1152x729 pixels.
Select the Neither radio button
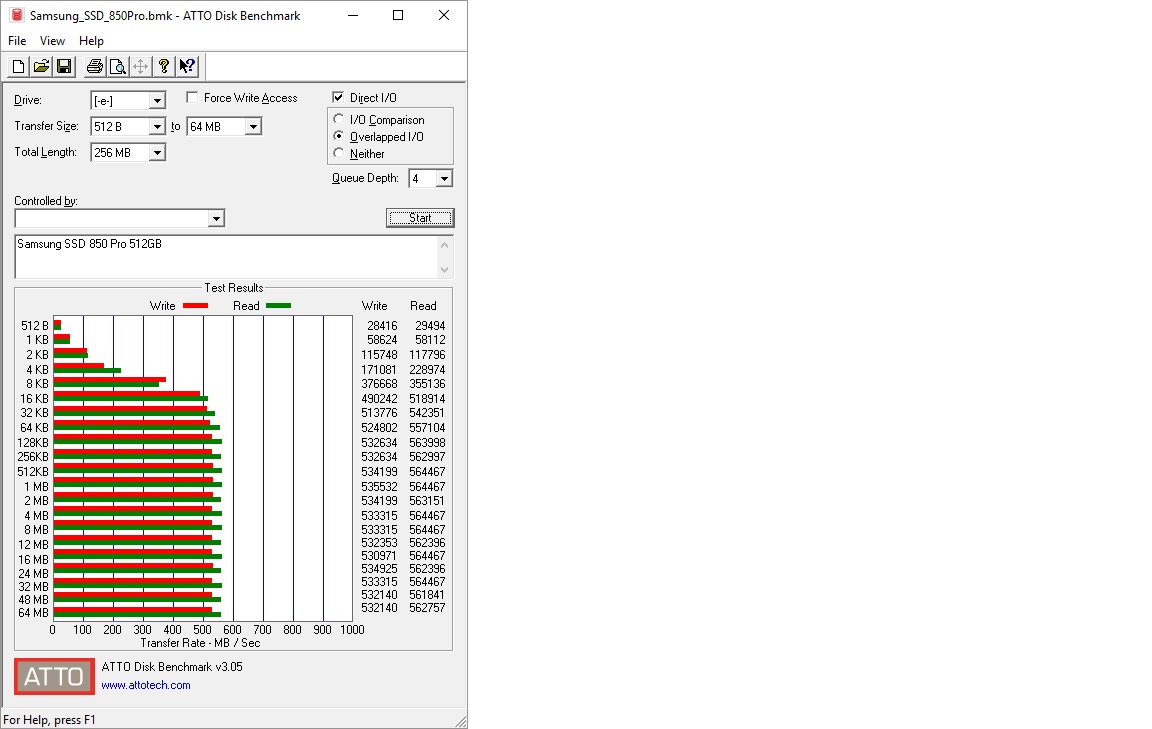[339, 153]
